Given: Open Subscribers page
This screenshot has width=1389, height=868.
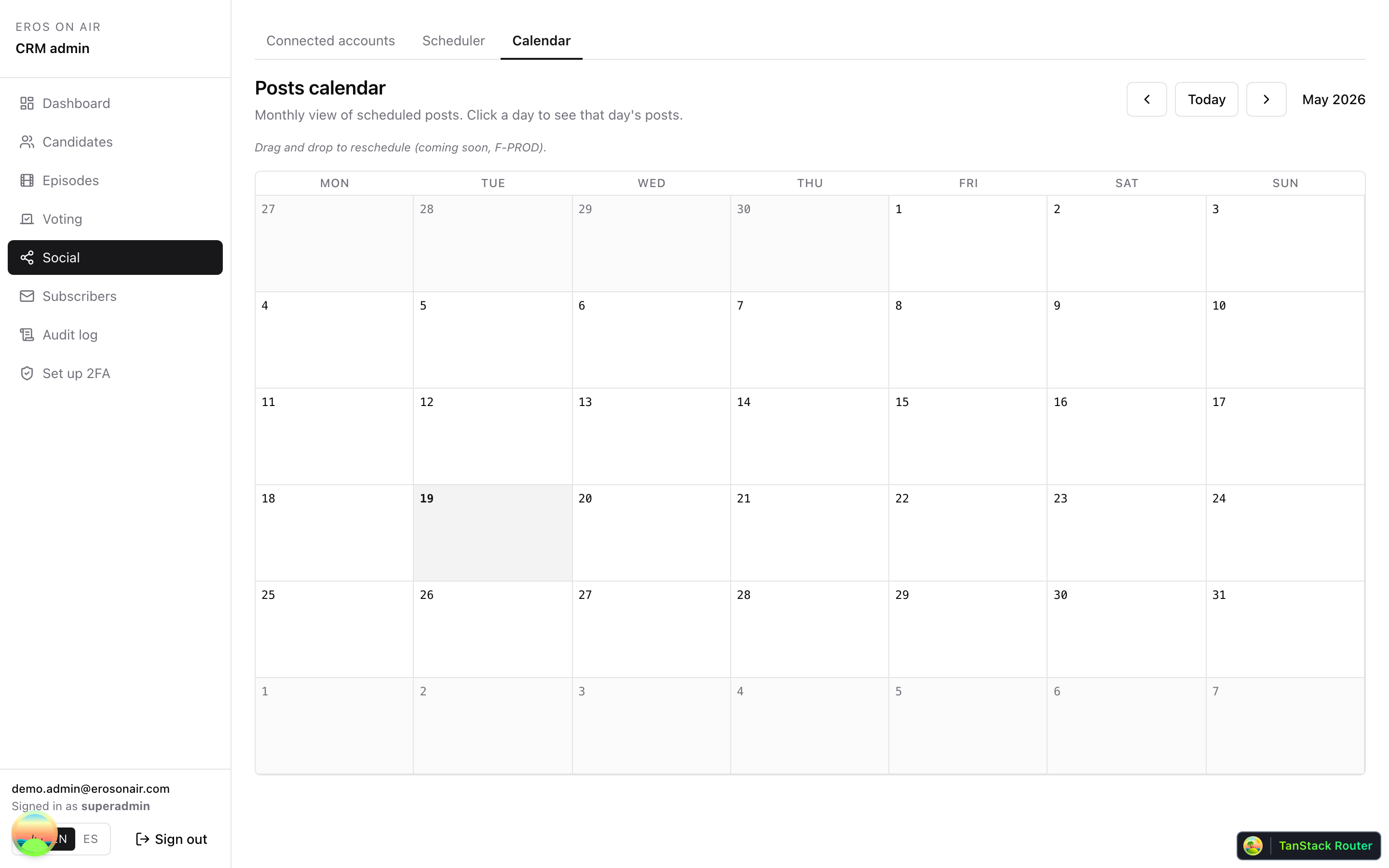Looking at the screenshot, I should 115,296.
